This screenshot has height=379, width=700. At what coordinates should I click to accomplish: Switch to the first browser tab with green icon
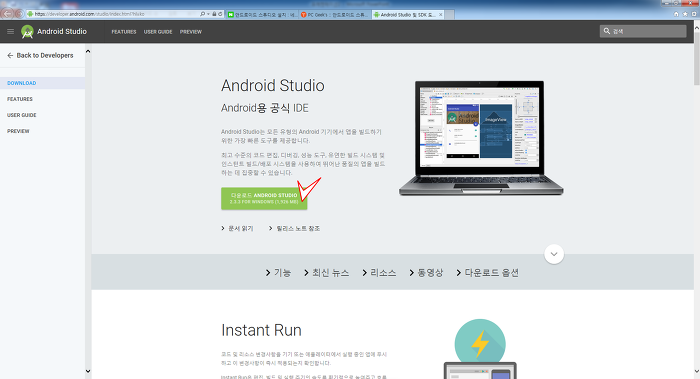262,14
